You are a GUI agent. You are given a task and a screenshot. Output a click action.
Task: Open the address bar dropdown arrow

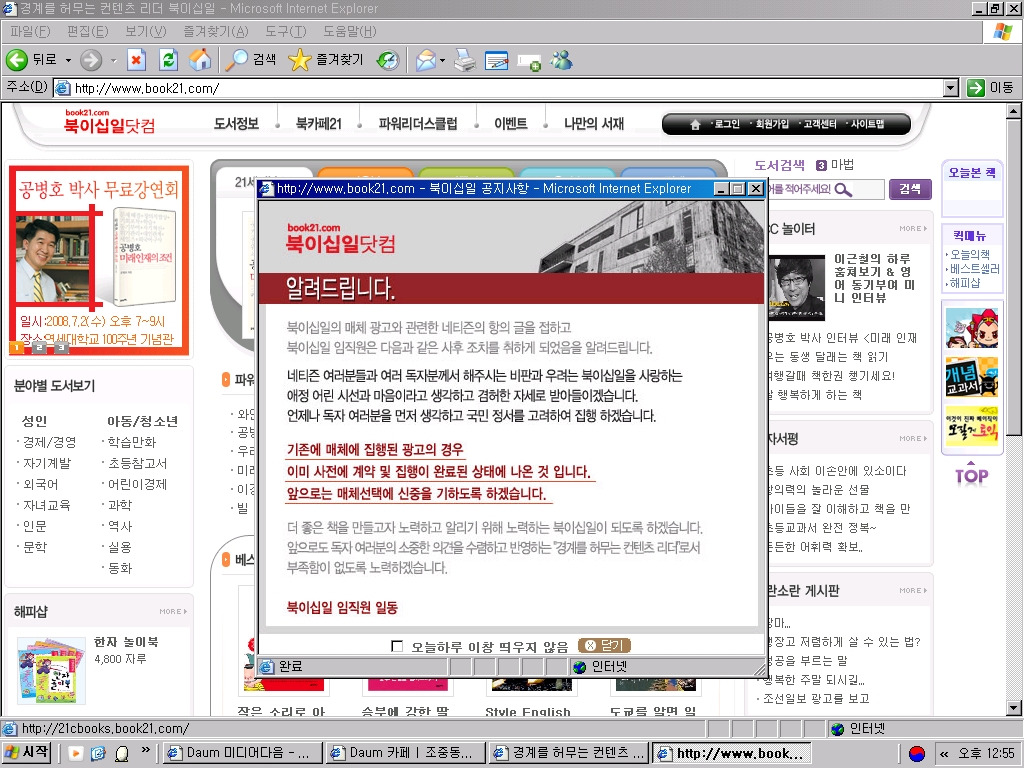pos(951,88)
